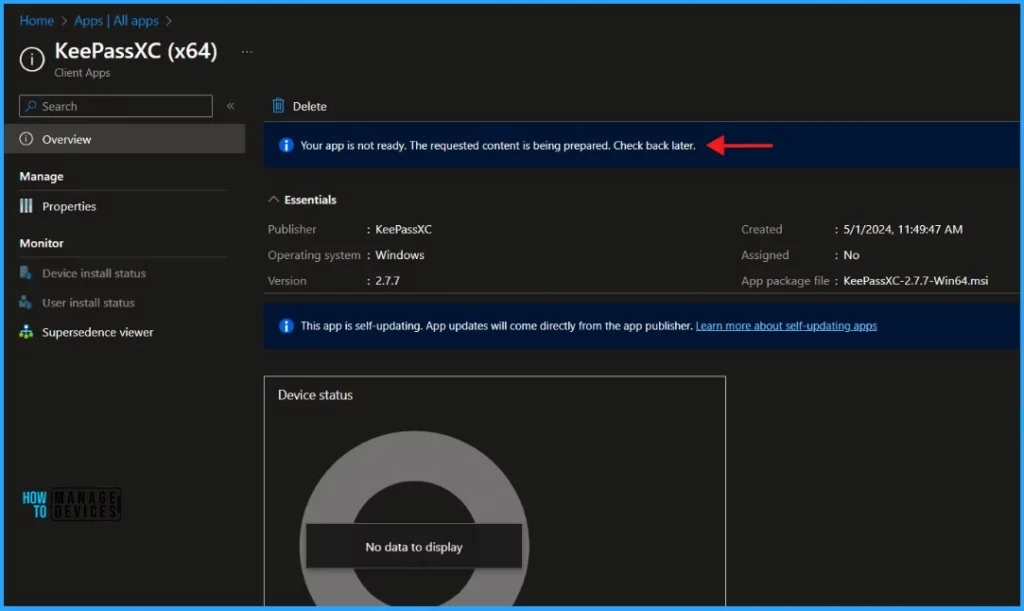Click package file KeePassXC-2.7.7-Win64.msi

pyautogui.click(x=915, y=281)
